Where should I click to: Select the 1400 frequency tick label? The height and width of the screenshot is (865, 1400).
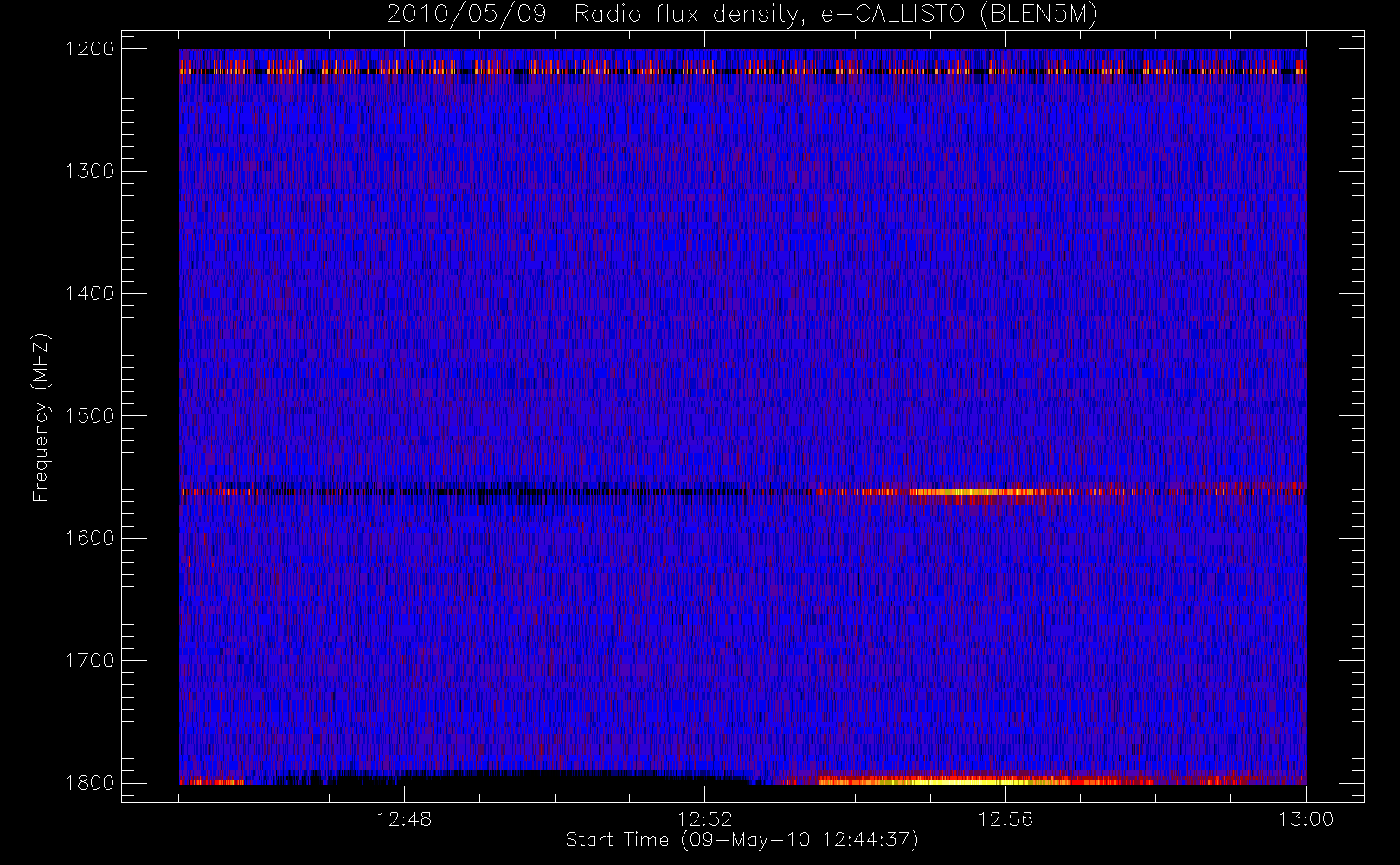point(90,293)
